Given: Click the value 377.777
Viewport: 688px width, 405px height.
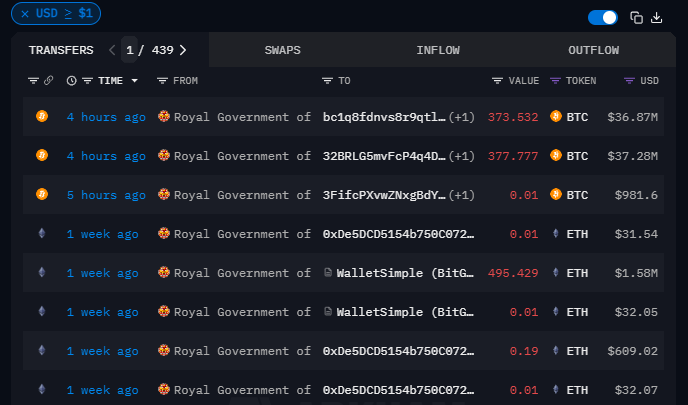Looking at the screenshot, I should [513, 156].
